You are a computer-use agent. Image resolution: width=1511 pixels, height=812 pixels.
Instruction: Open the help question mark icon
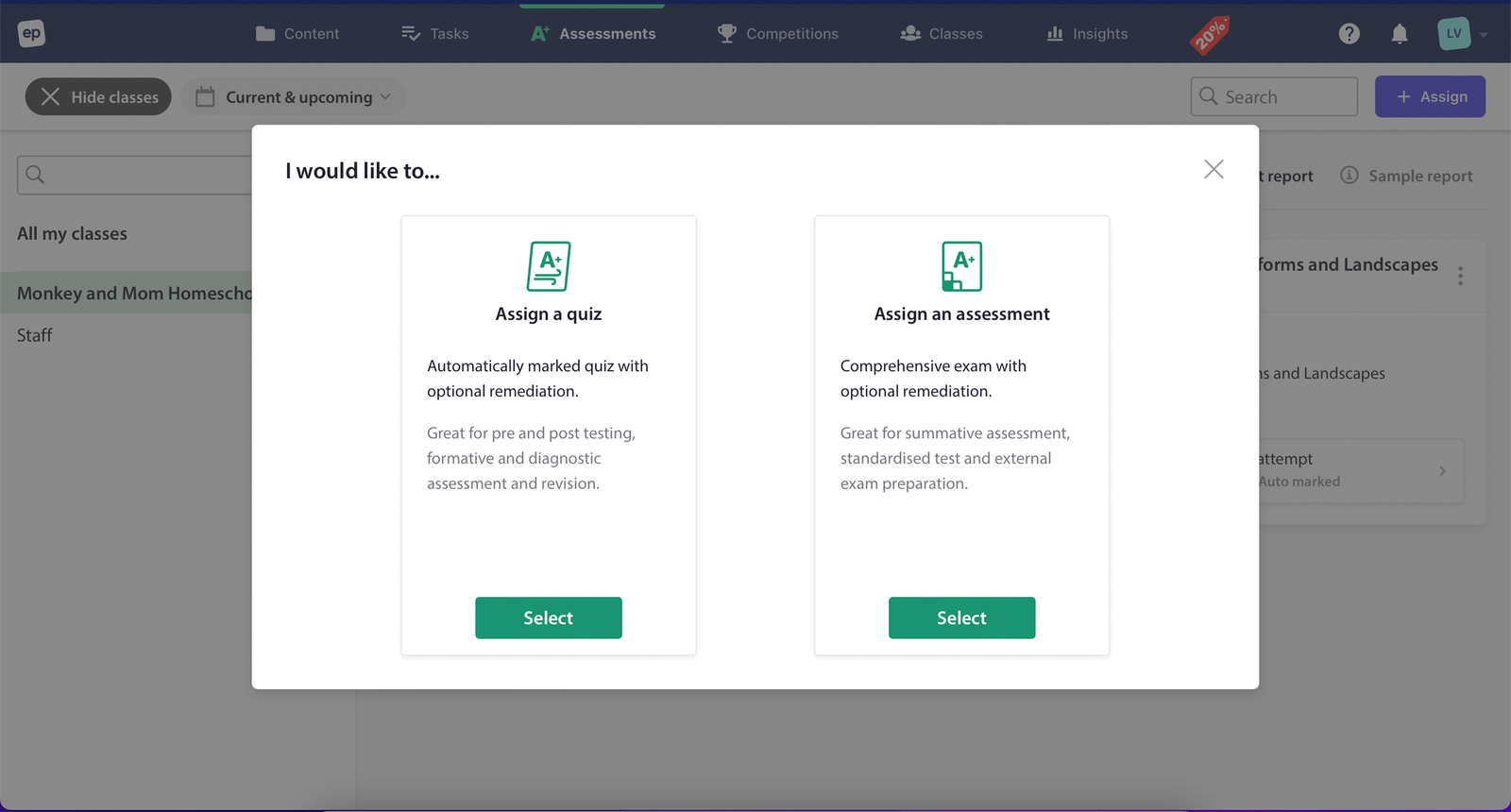coord(1349,34)
